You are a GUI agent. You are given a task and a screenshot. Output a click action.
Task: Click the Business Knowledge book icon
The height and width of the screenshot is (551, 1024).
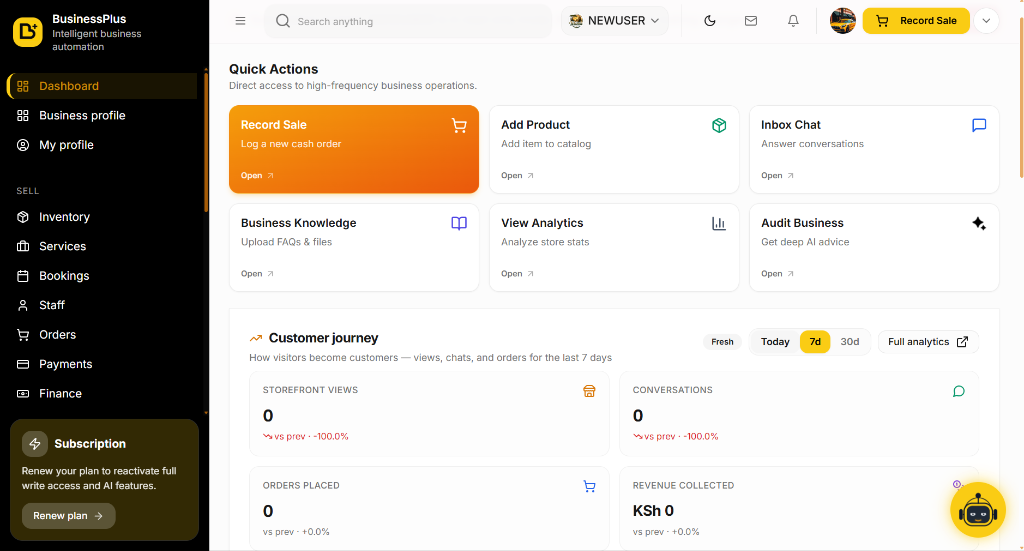tap(459, 223)
